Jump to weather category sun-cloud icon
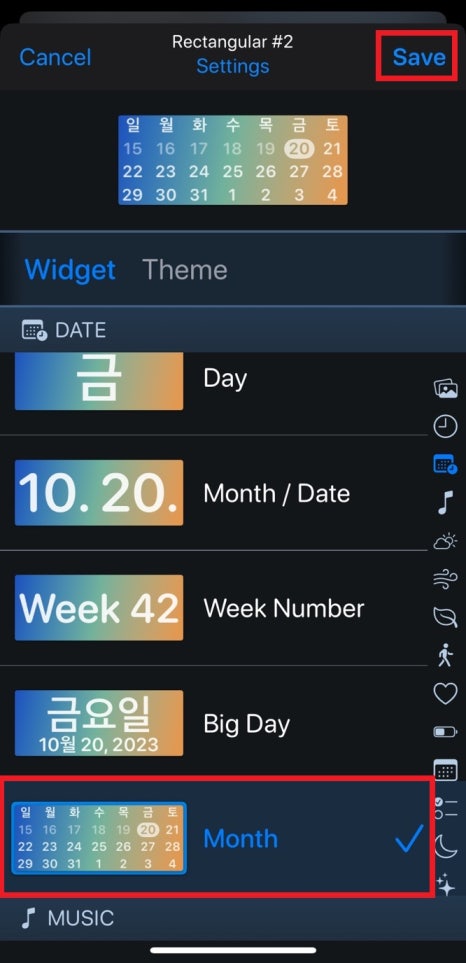 click(445, 541)
